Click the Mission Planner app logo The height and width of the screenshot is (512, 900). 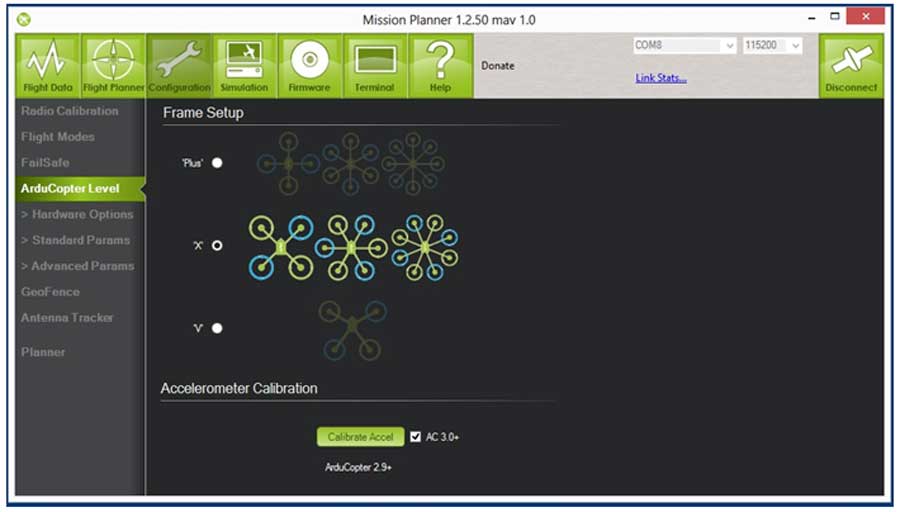pos(24,20)
